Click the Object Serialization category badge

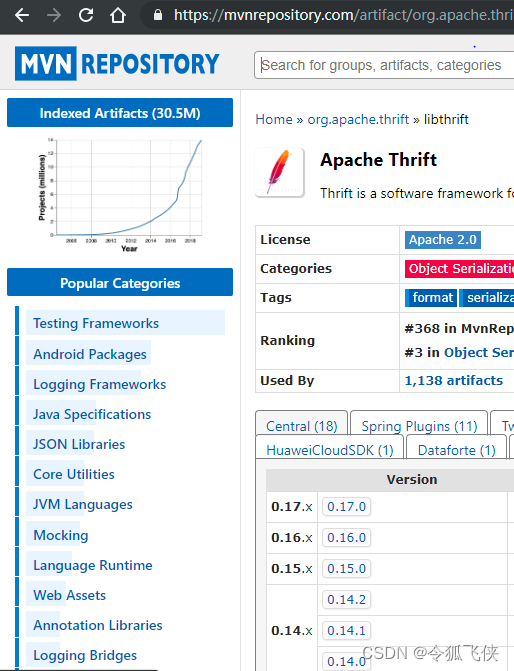(x=459, y=269)
